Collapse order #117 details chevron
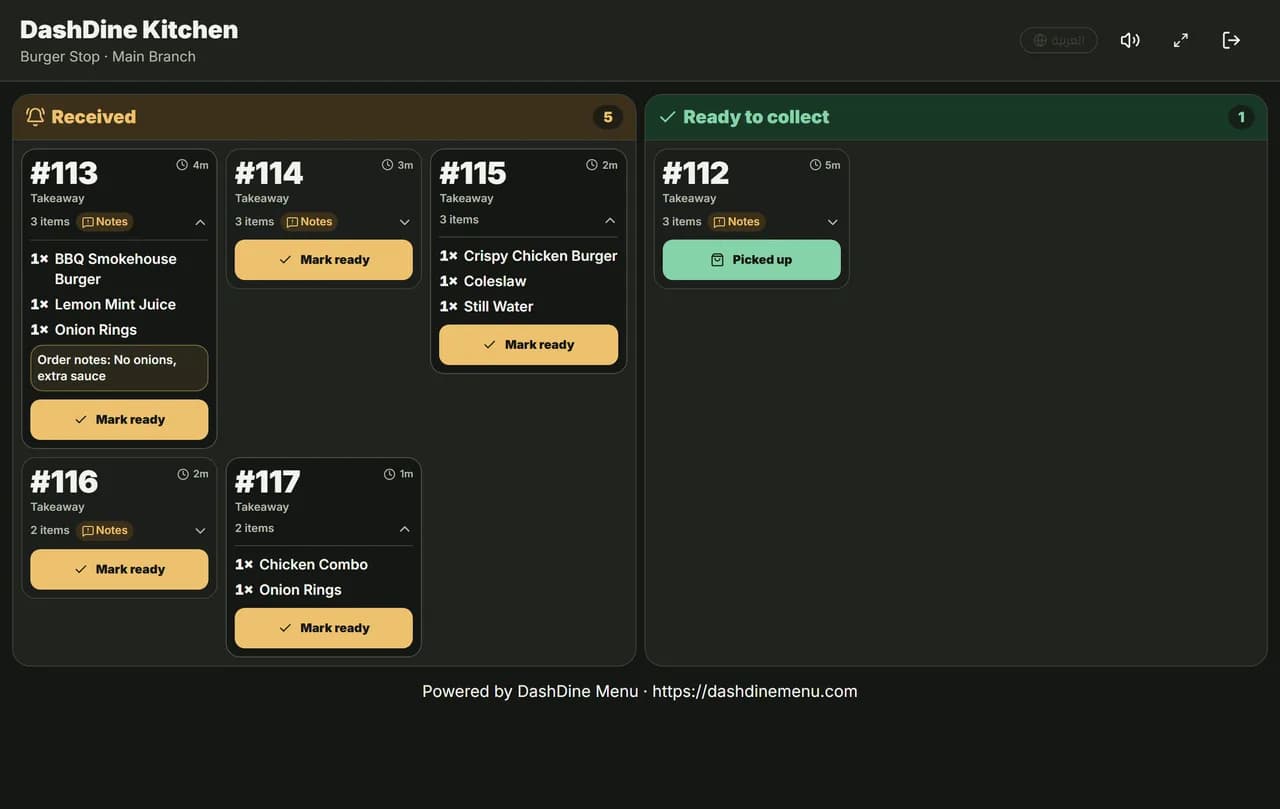This screenshot has height=809, width=1280. 405,529
